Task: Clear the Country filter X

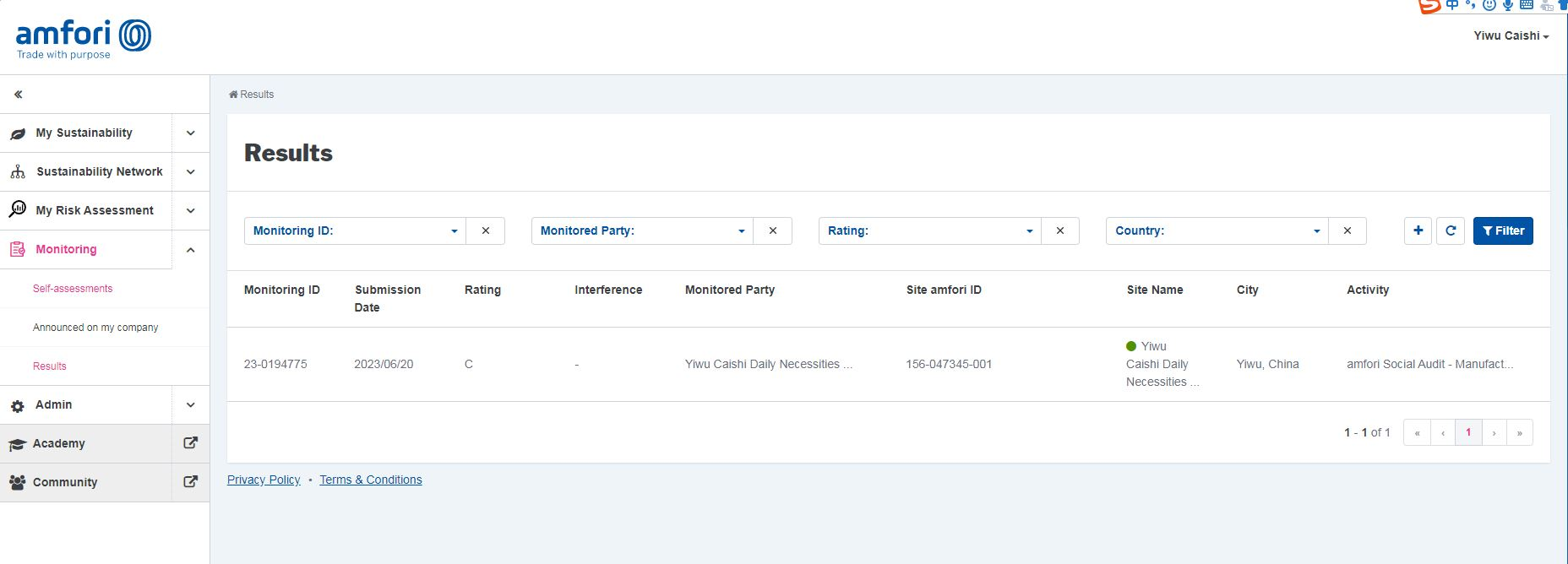Action: tap(1347, 230)
